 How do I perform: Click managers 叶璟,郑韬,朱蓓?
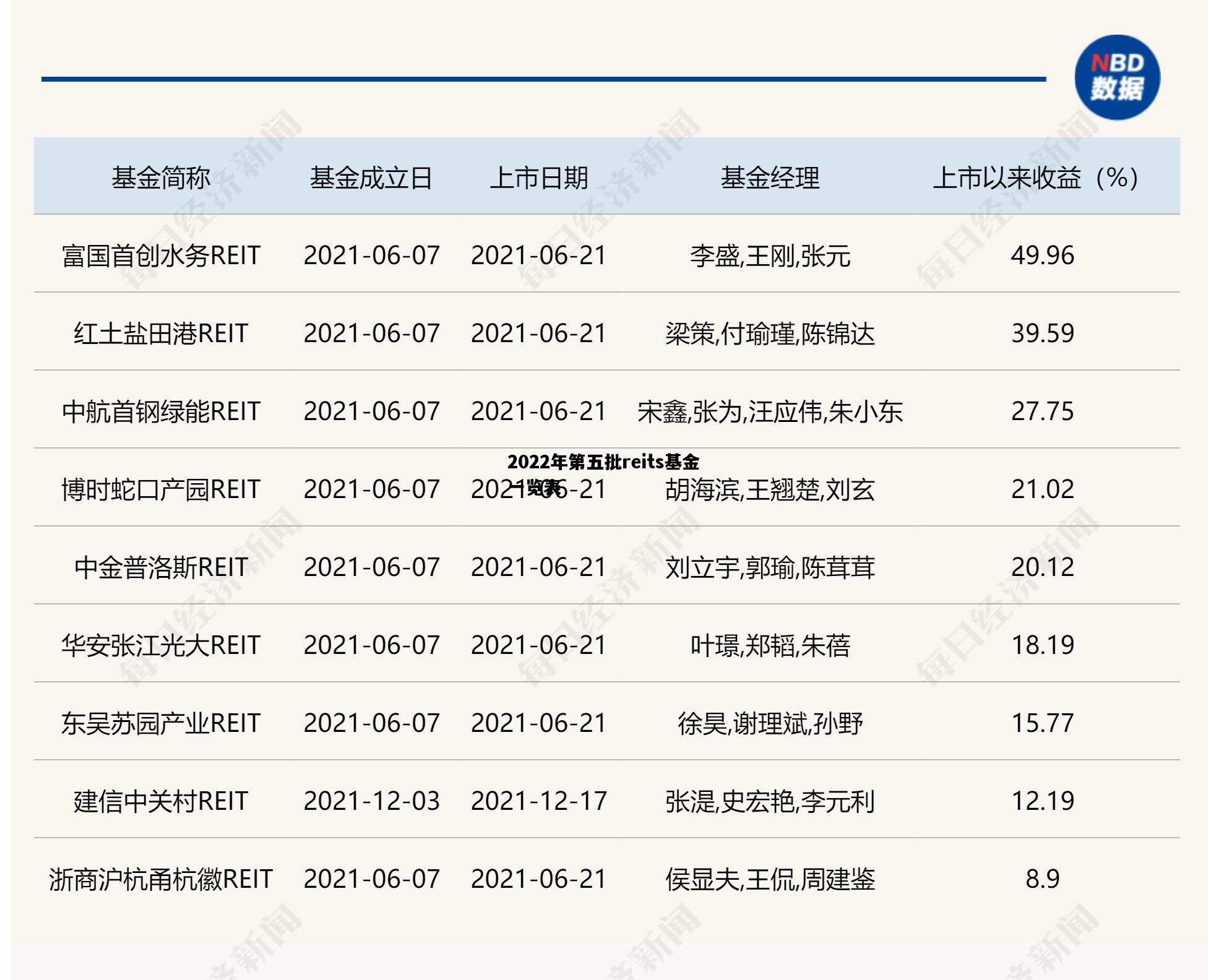pos(770,646)
